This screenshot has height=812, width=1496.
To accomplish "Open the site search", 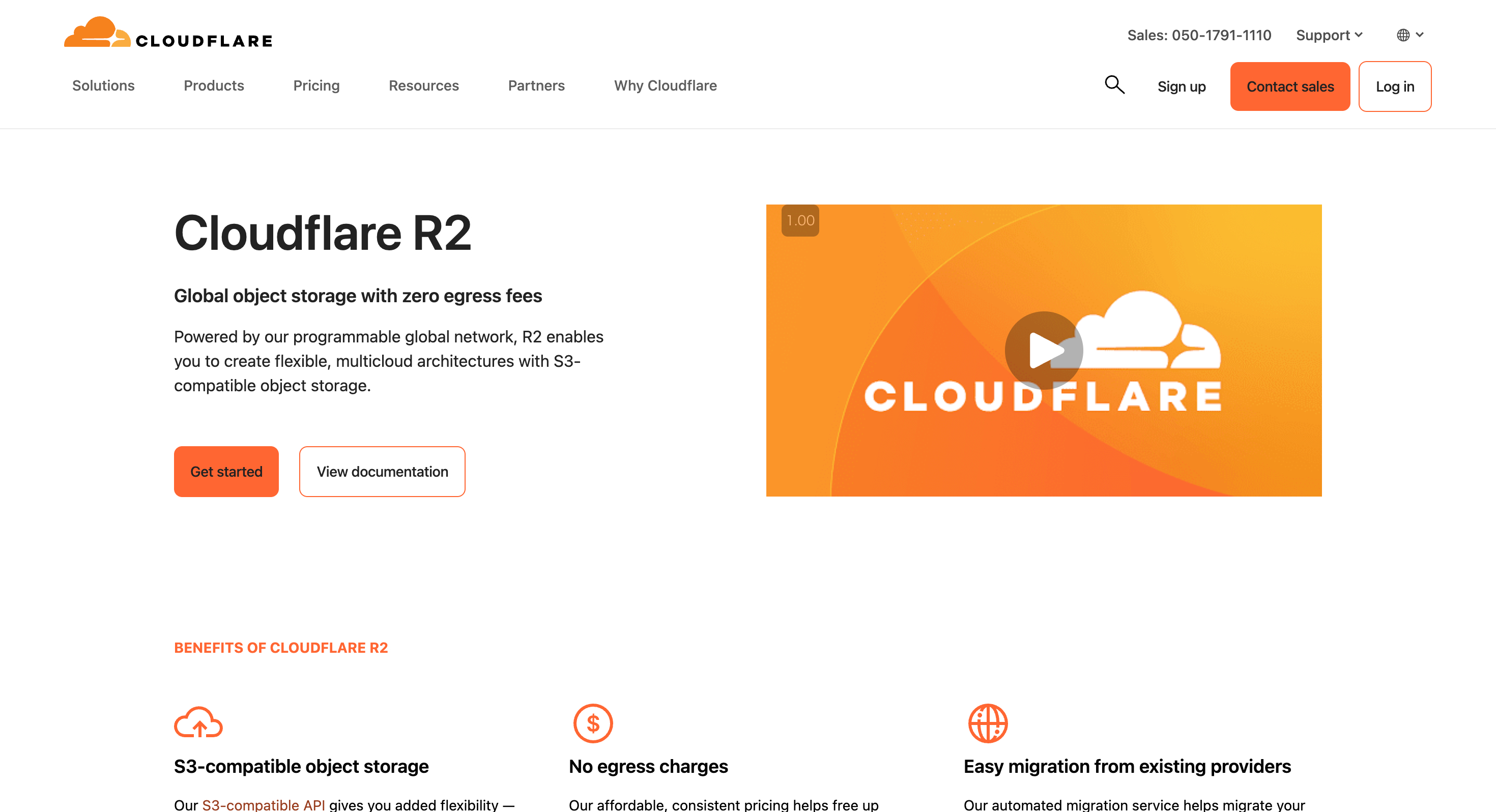I will pyautogui.click(x=1114, y=85).
